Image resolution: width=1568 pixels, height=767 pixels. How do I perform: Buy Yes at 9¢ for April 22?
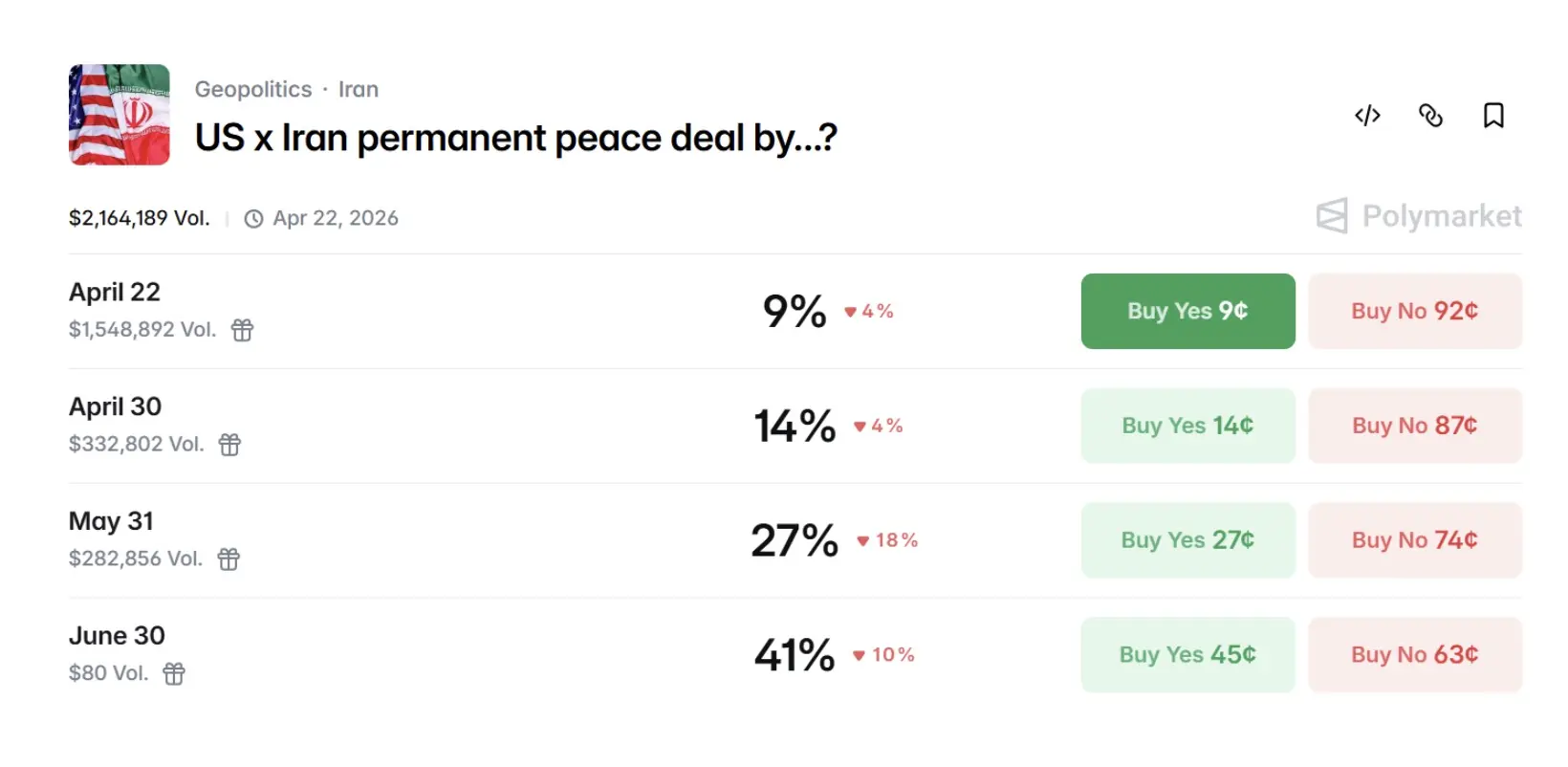tap(1187, 311)
